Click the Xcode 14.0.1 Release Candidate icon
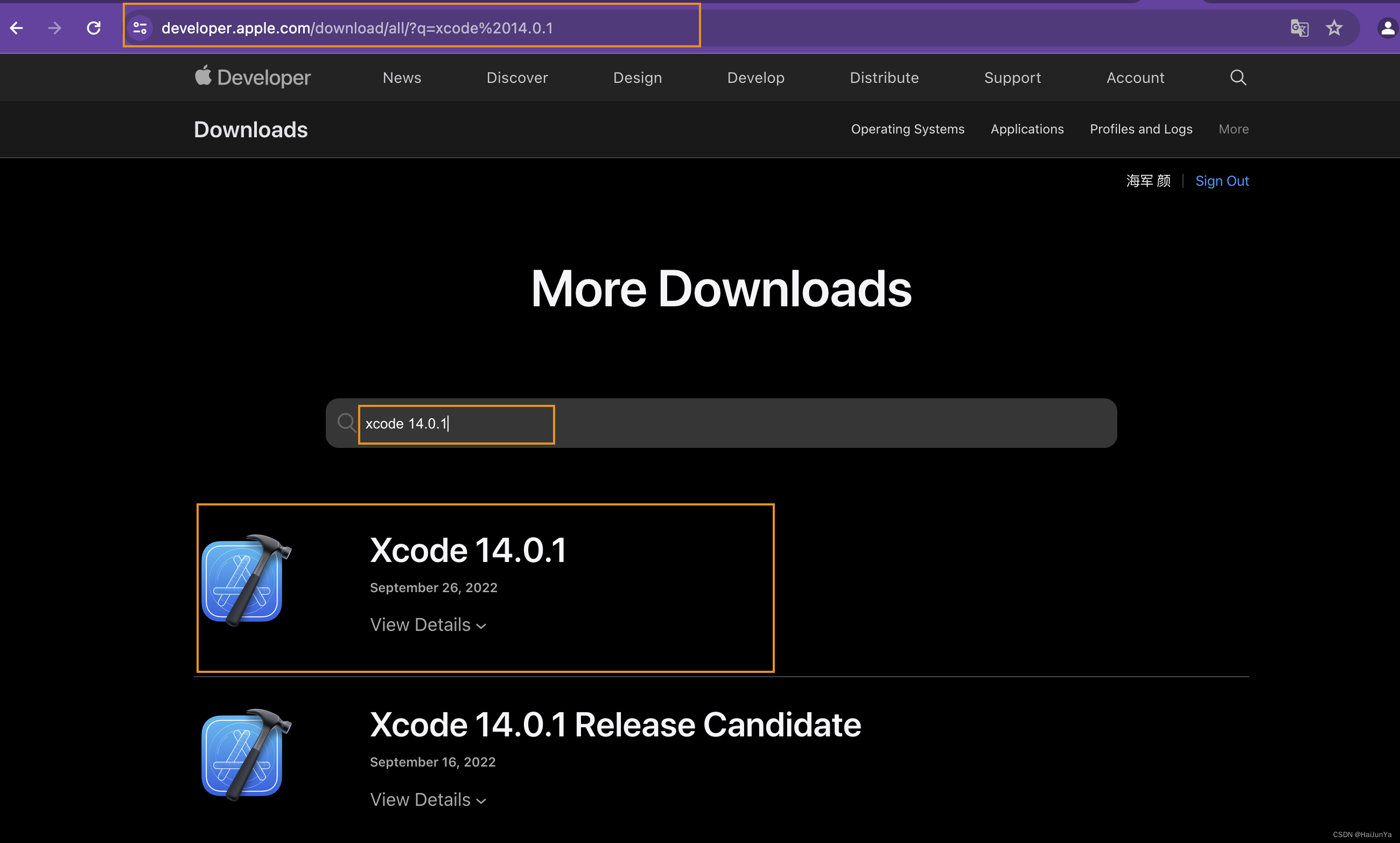The image size is (1400, 843). coord(248,756)
